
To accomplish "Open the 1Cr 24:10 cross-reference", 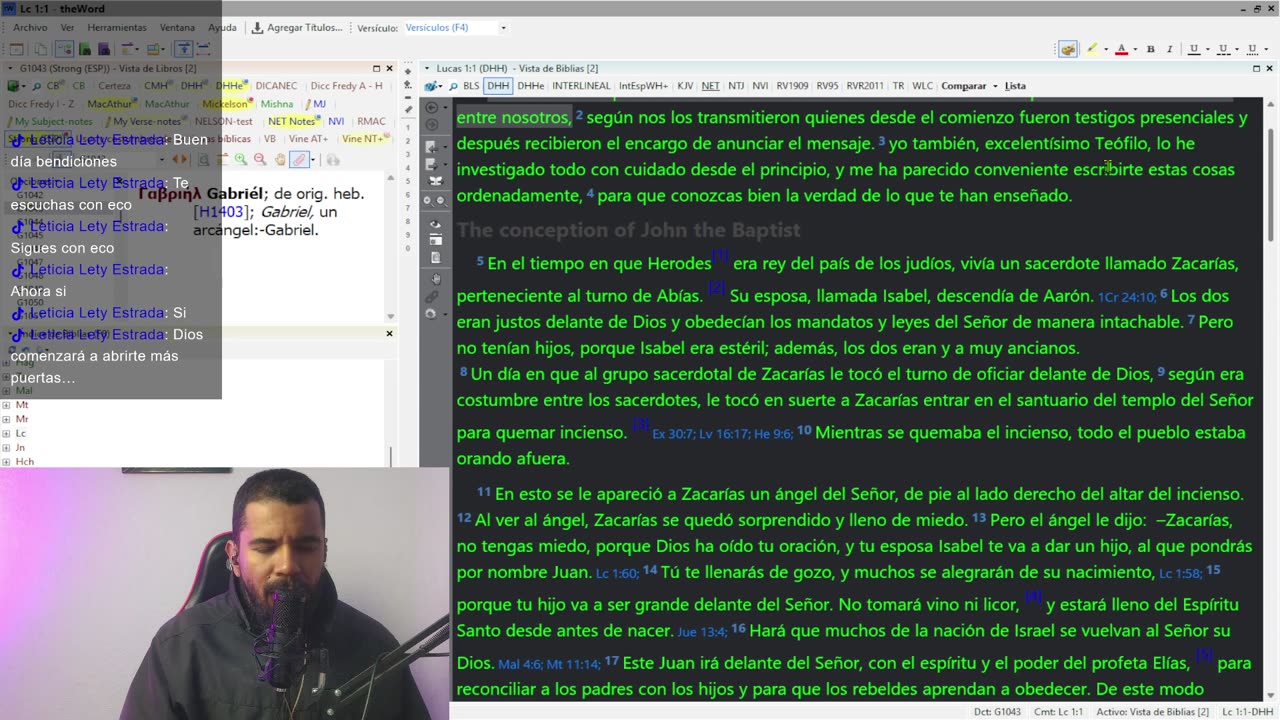I will click(x=1127, y=297).
